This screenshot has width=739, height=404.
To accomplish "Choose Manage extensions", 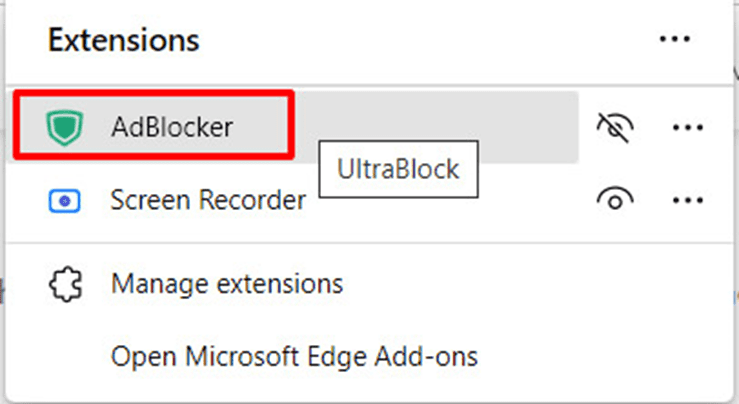I will coord(226,284).
